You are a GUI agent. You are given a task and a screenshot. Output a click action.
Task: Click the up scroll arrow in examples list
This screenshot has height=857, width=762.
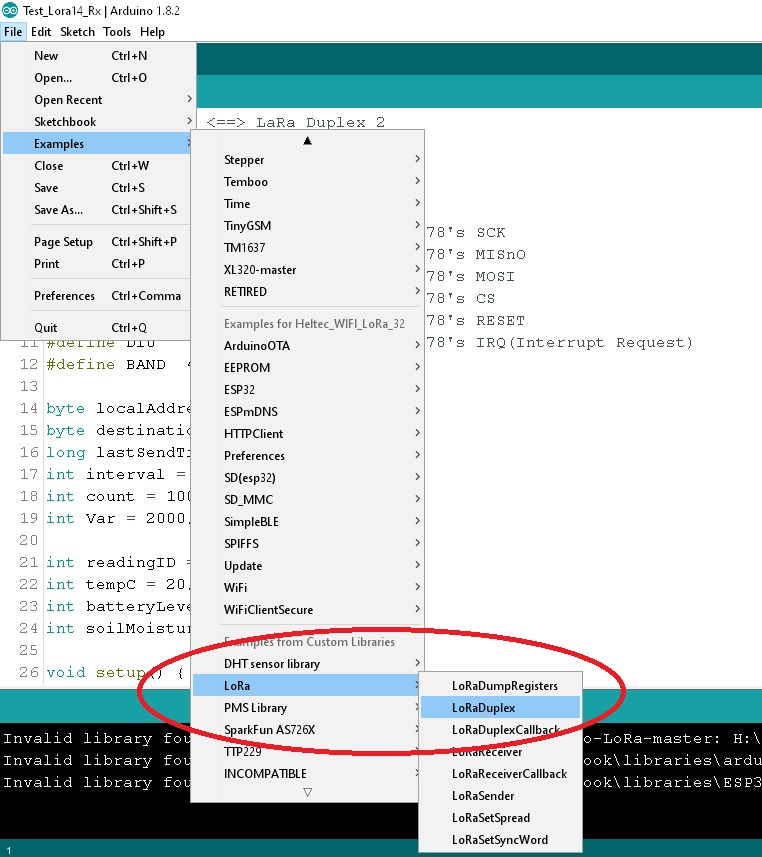point(308,140)
